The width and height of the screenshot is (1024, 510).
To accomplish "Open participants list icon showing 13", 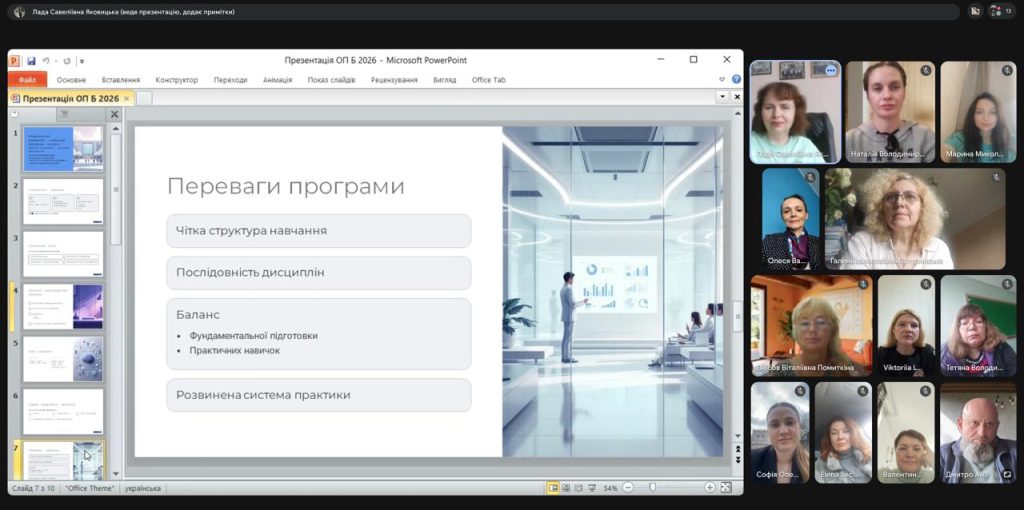I will (x=1000, y=12).
